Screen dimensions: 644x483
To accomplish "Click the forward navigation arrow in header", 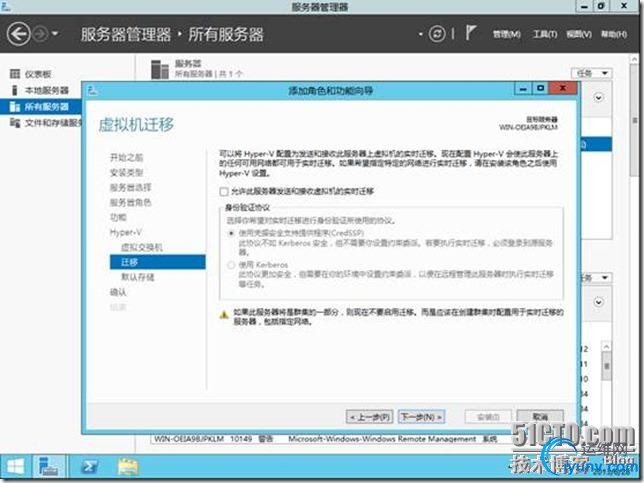I will (40, 34).
